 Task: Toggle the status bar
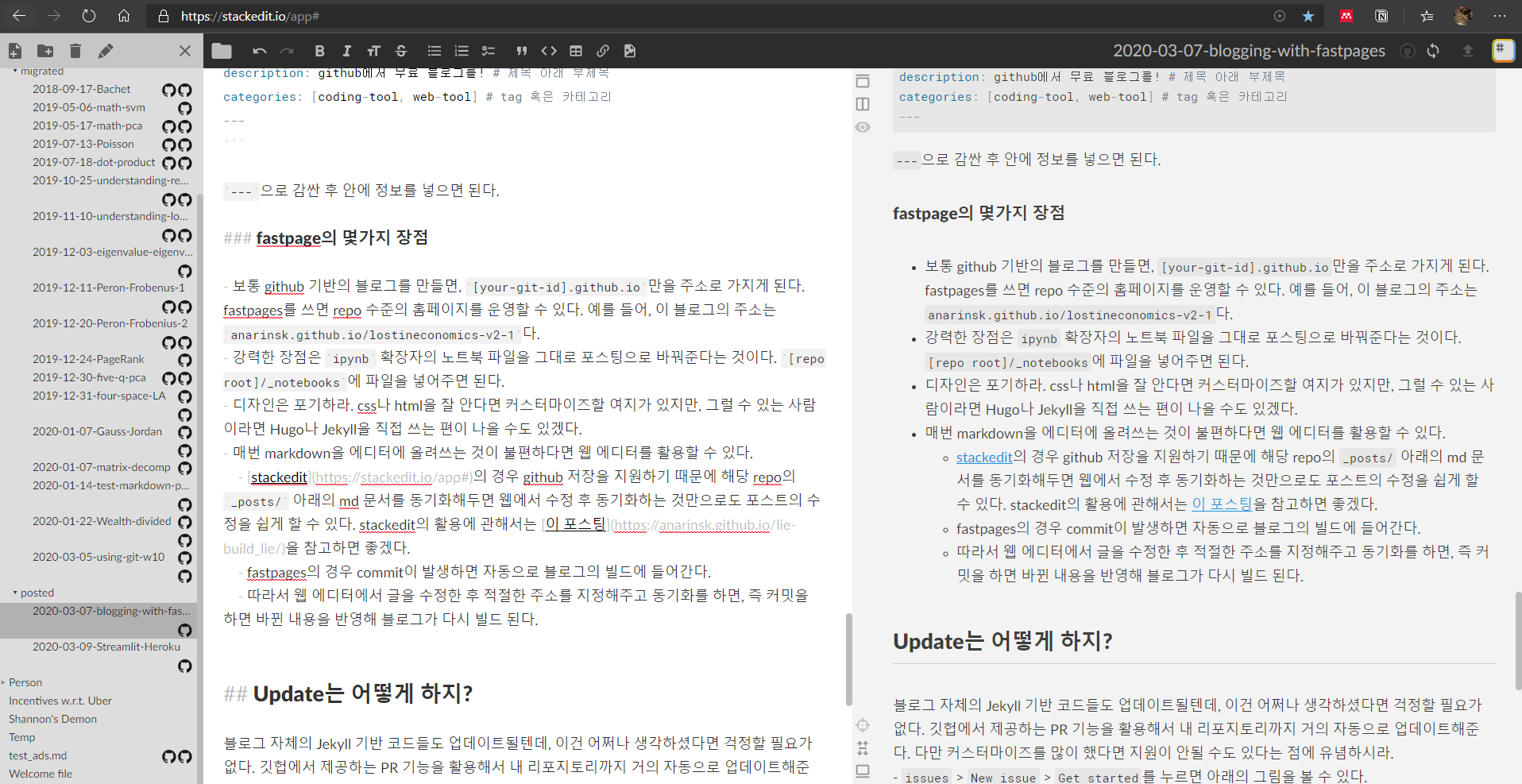click(x=863, y=771)
